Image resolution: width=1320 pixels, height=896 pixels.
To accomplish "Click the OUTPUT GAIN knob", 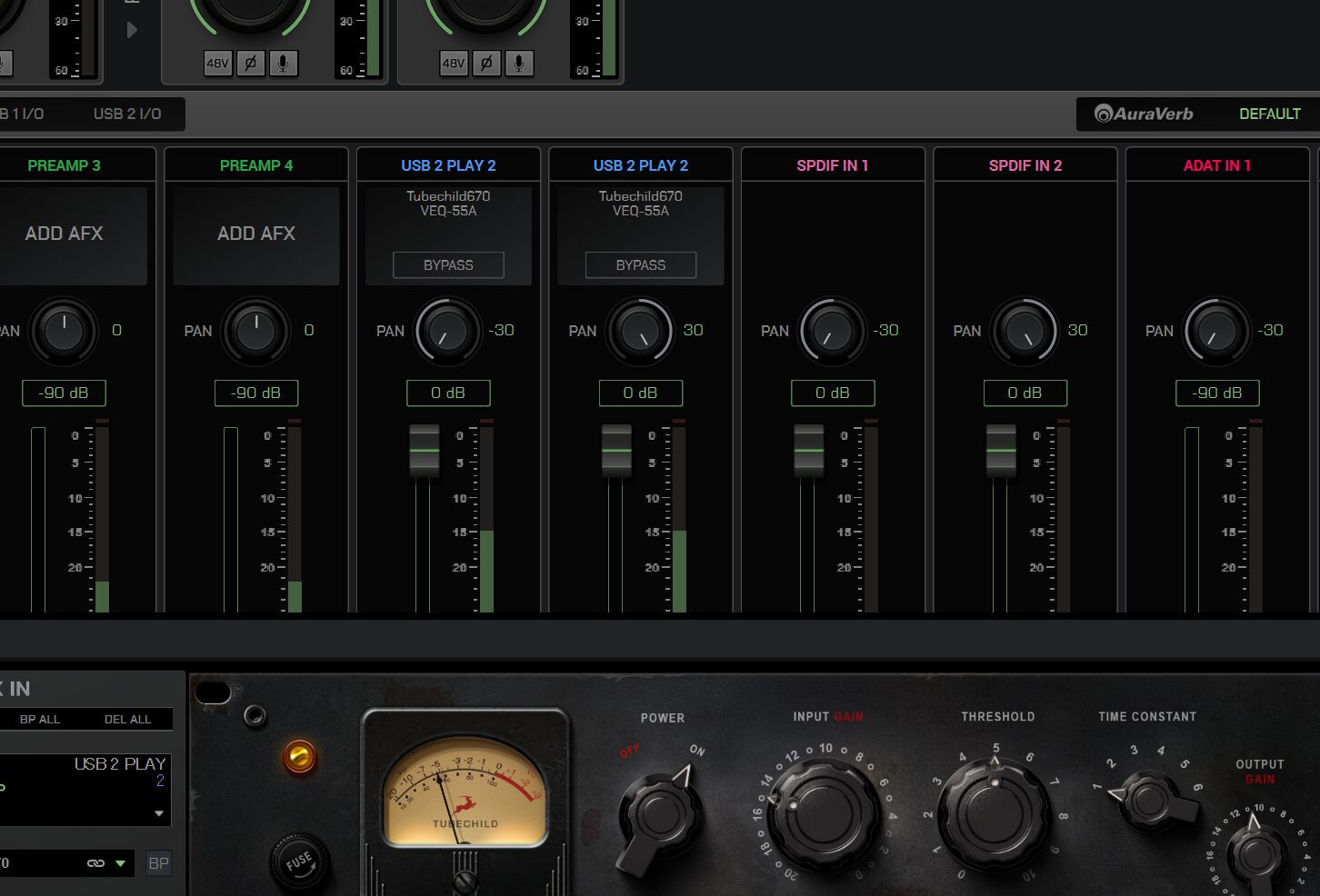I will tap(1258, 853).
